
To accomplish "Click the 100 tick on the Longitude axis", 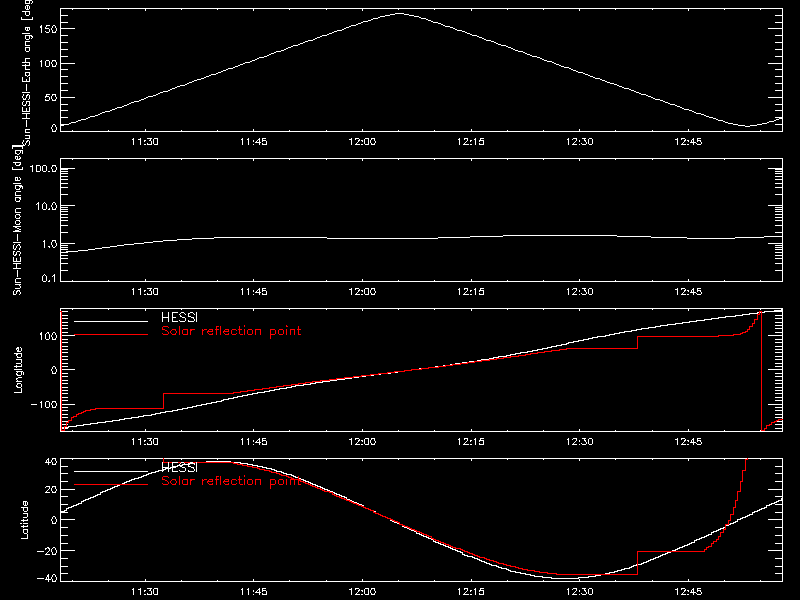I will (x=49, y=336).
